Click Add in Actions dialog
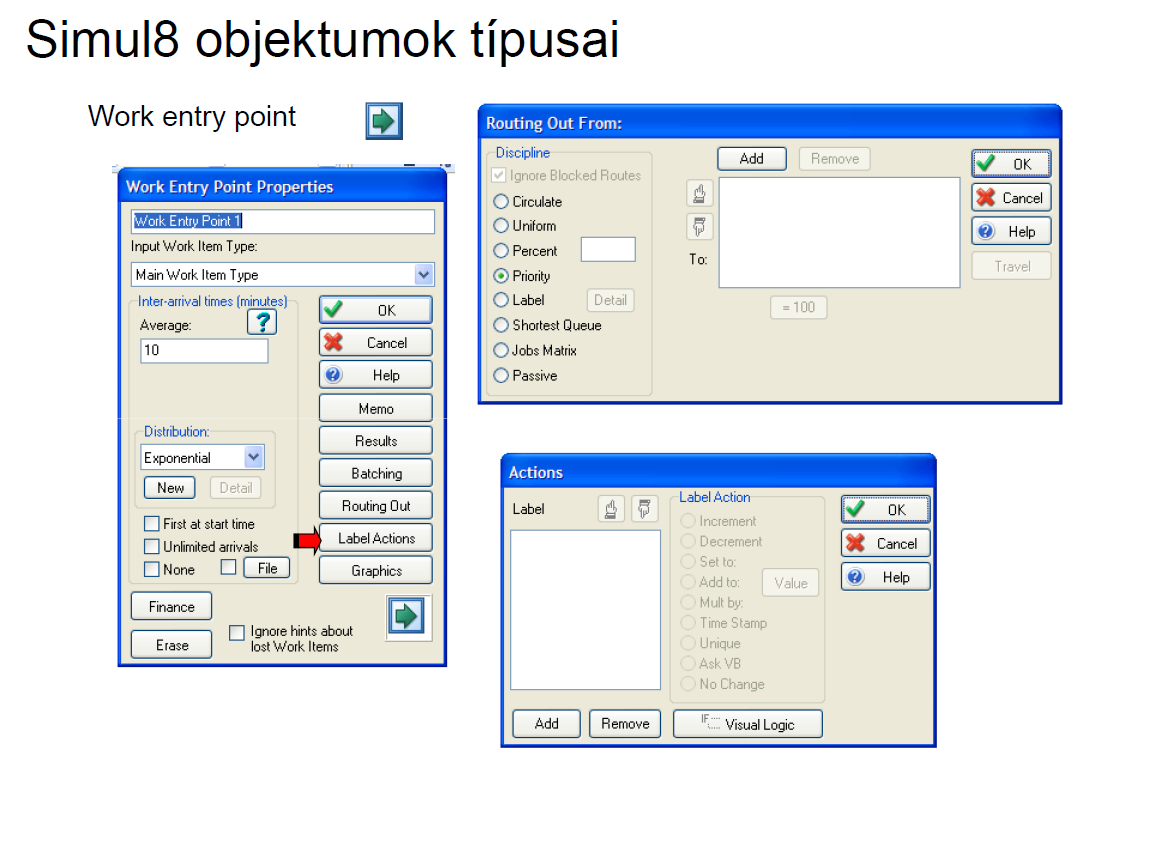This screenshot has width=1161, height=843. (x=546, y=724)
